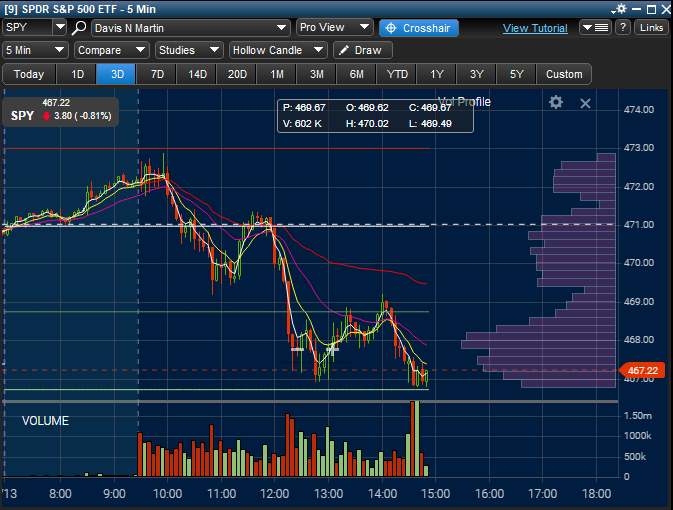Open the SPY symbol dropdown arrow
Image resolution: width=673 pixels, height=510 pixels.
(x=60, y=27)
